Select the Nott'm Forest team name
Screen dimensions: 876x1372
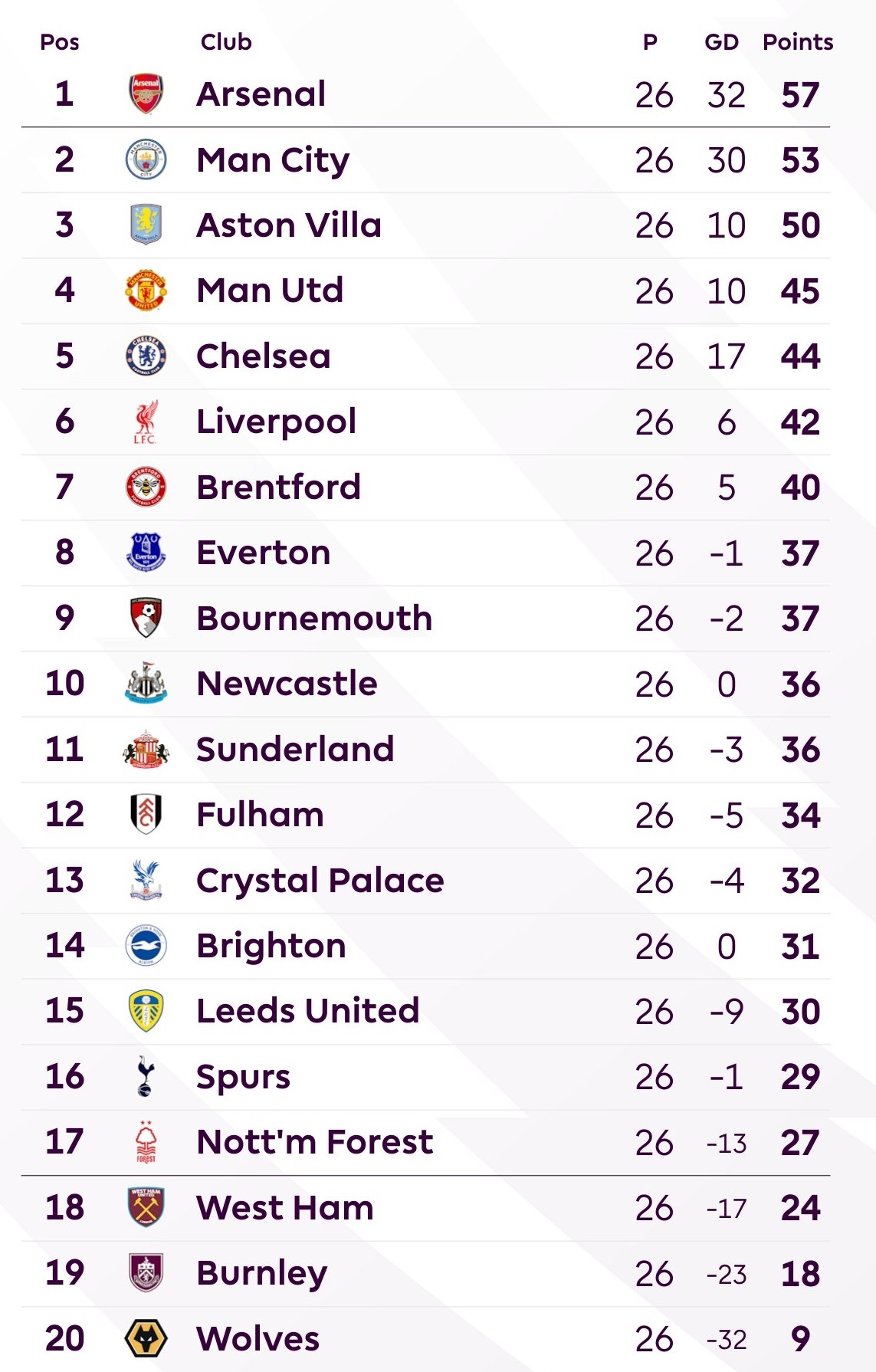coord(314,1142)
